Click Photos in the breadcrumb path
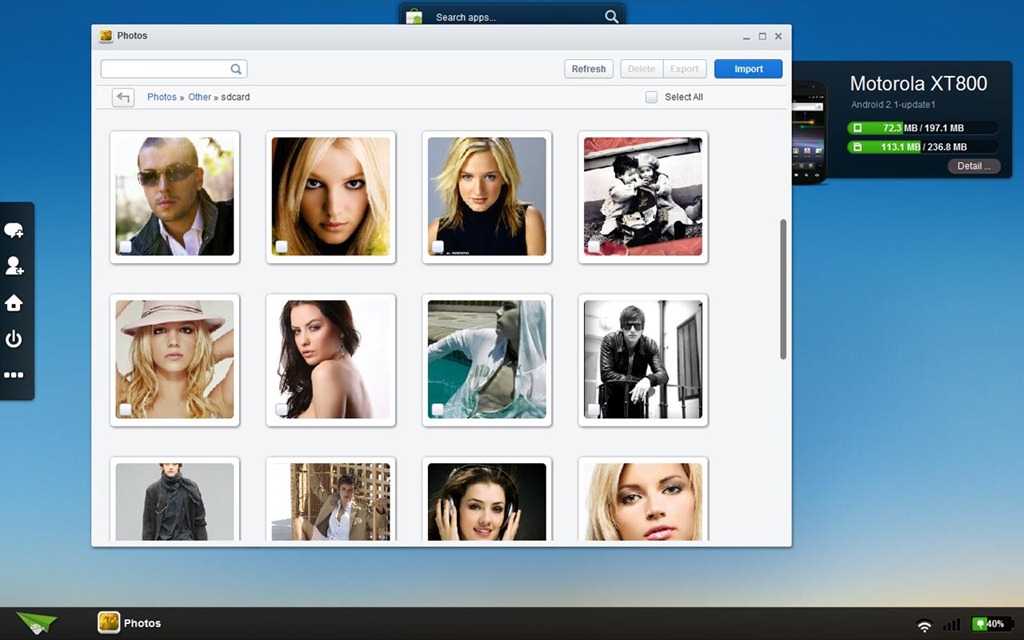 [x=161, y=97]
